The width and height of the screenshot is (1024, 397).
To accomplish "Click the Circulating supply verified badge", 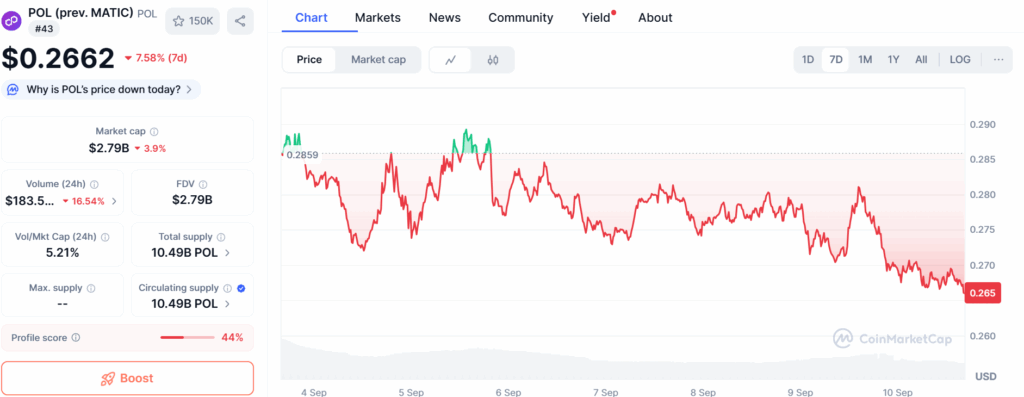I will tap(241, 288).
